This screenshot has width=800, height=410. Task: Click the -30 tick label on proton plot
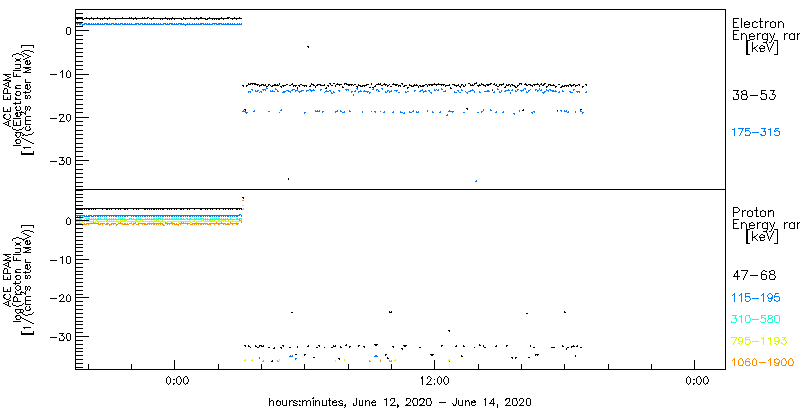61,336
